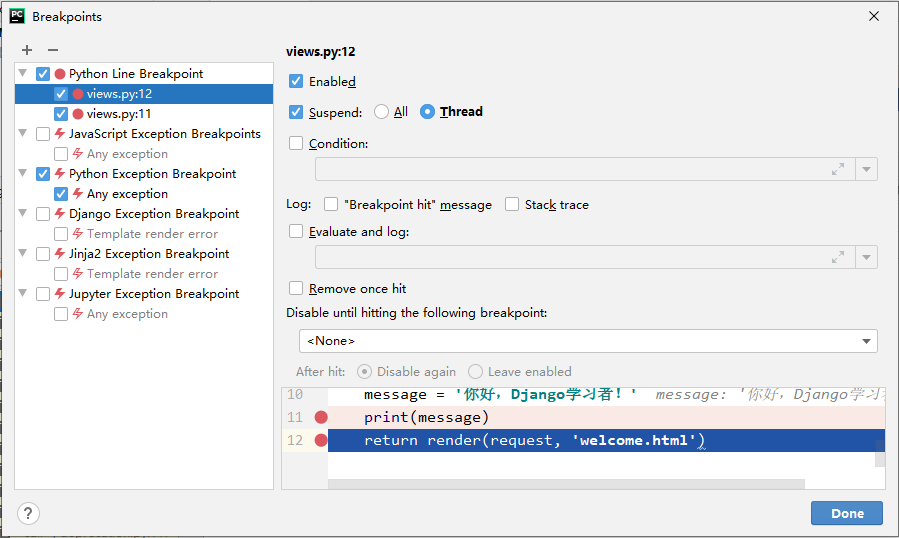Collapse Jupyter Exception Breakpoint group
The image size is (899, 538).
click(23, 293)
